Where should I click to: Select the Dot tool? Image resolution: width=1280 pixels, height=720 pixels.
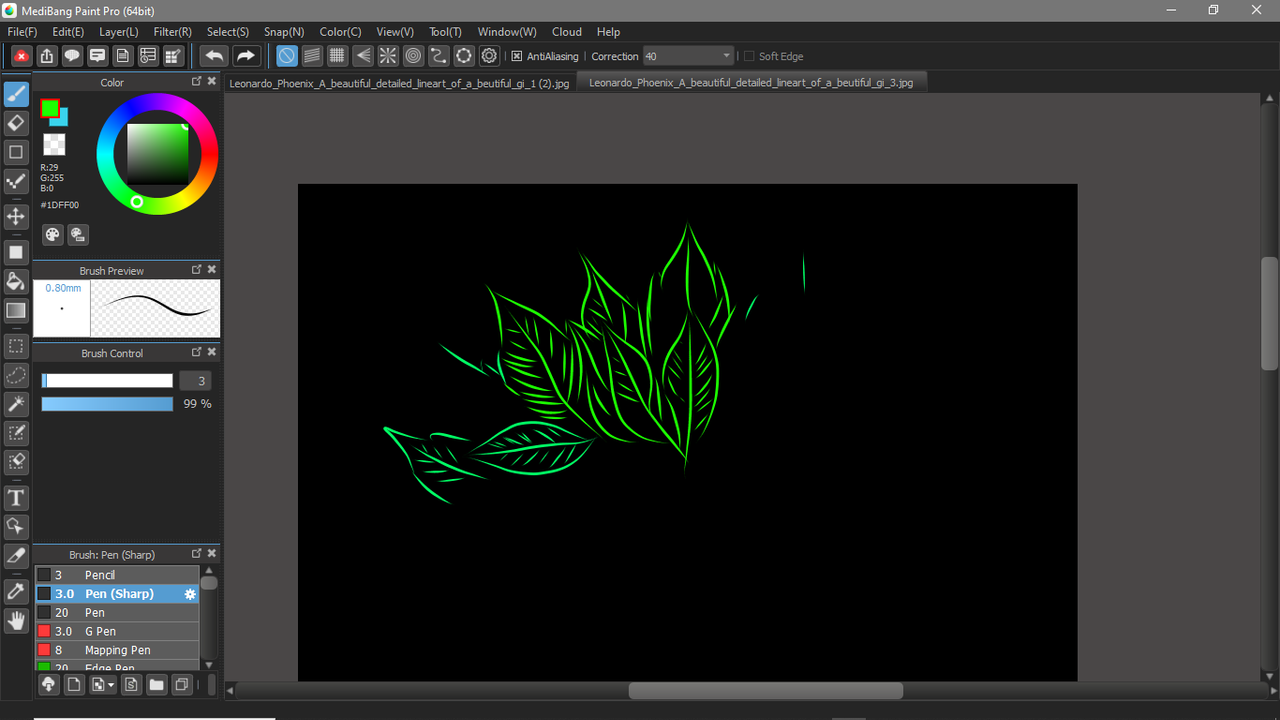(16, 181)
